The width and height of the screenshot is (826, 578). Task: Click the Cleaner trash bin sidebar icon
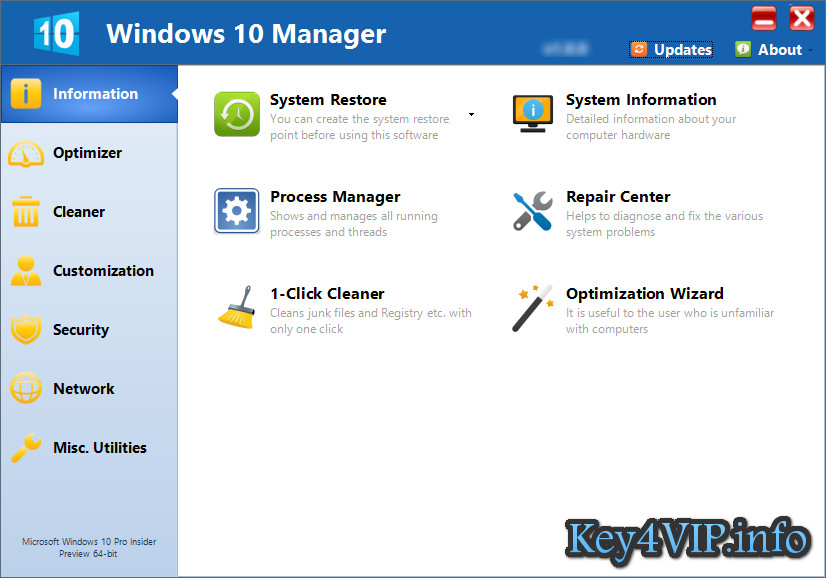[26, 211]
